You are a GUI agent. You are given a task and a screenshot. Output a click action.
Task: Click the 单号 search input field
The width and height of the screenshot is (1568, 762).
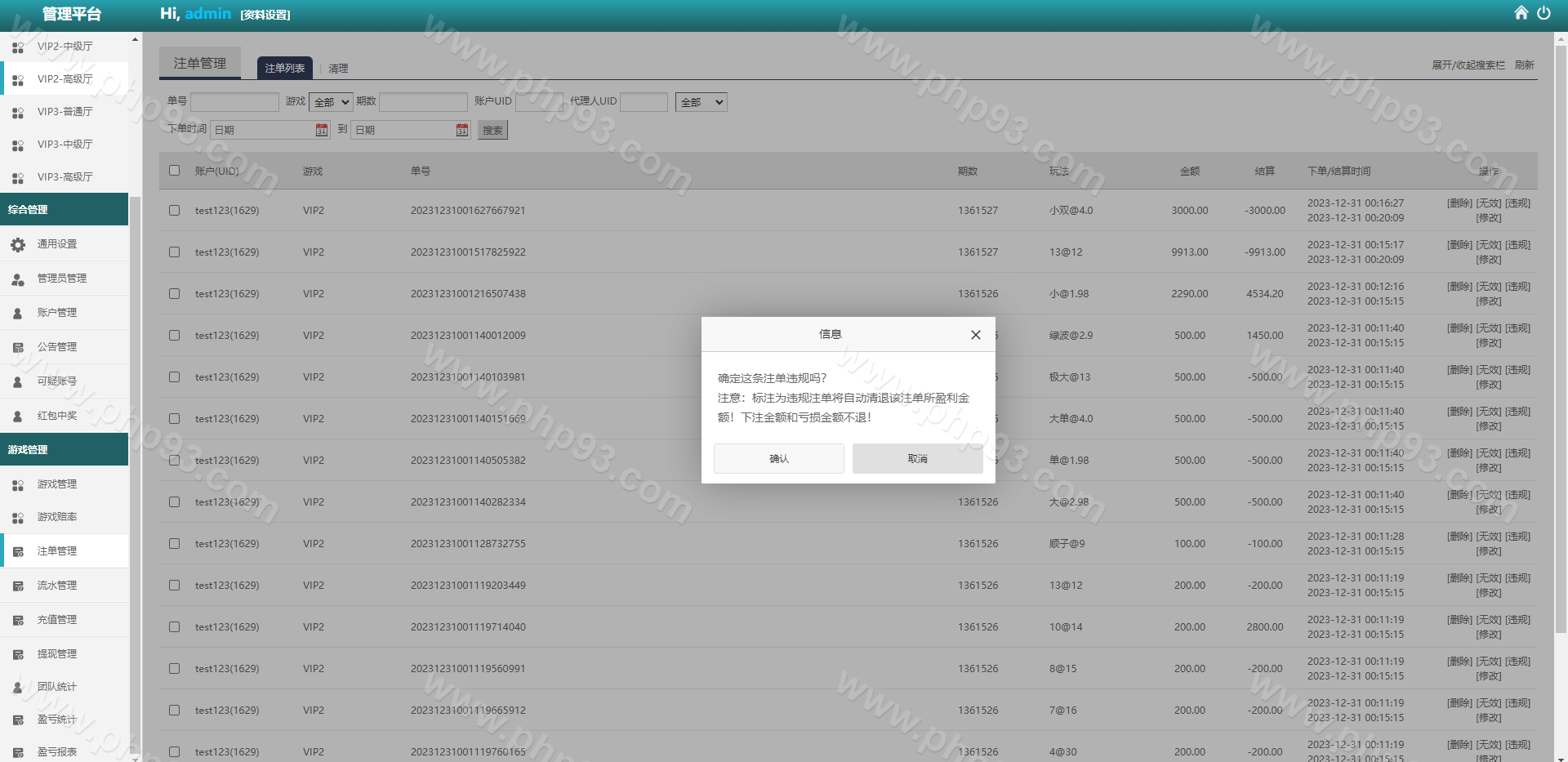(234, 102)
